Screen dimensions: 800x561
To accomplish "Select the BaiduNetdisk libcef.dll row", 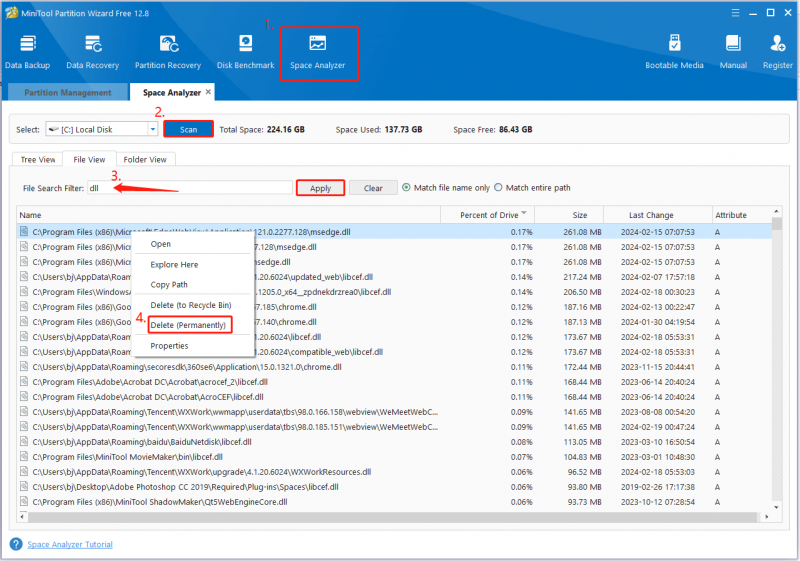I will point(394,442).
